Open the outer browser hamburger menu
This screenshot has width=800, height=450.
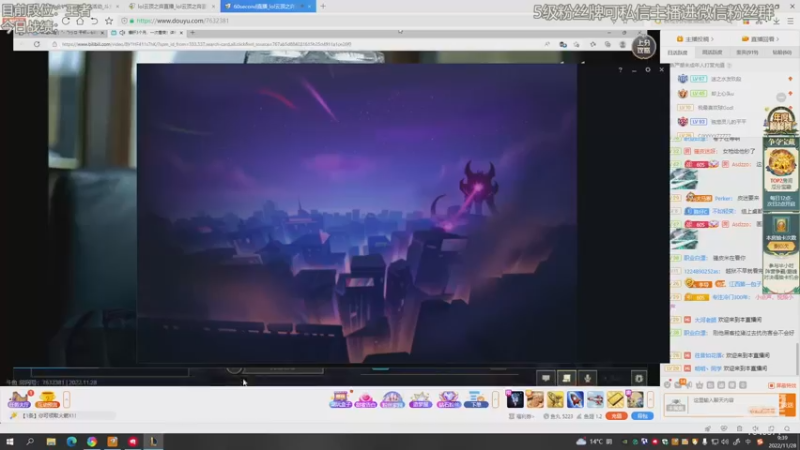point(790,21)
